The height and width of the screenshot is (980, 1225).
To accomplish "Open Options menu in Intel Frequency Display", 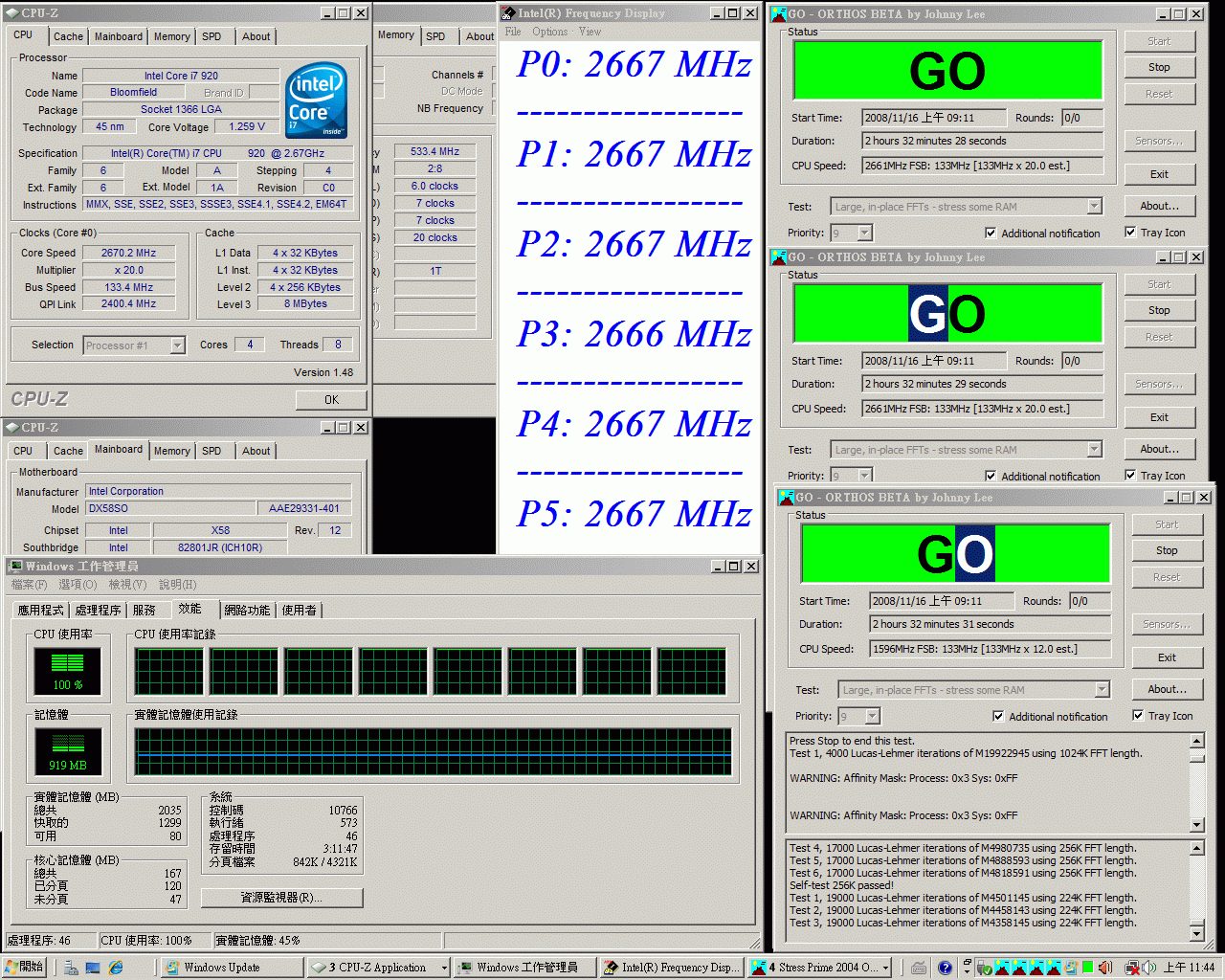I will (x=550, y=32).
